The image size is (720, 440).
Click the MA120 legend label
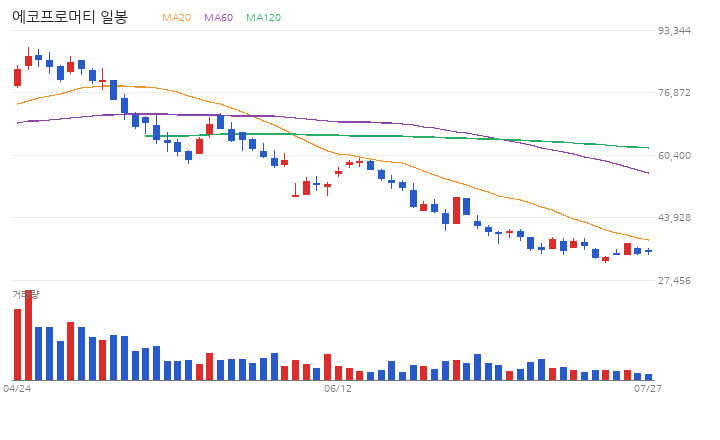(x=264, y=17)
